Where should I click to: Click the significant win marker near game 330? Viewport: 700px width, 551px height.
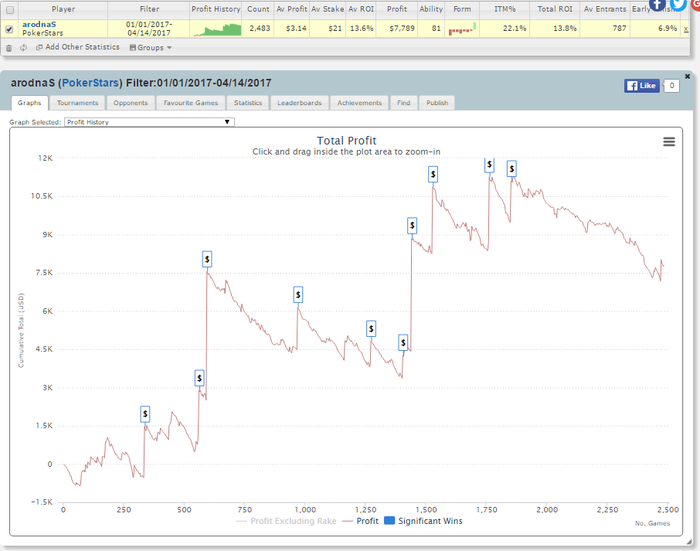[145, 414]
